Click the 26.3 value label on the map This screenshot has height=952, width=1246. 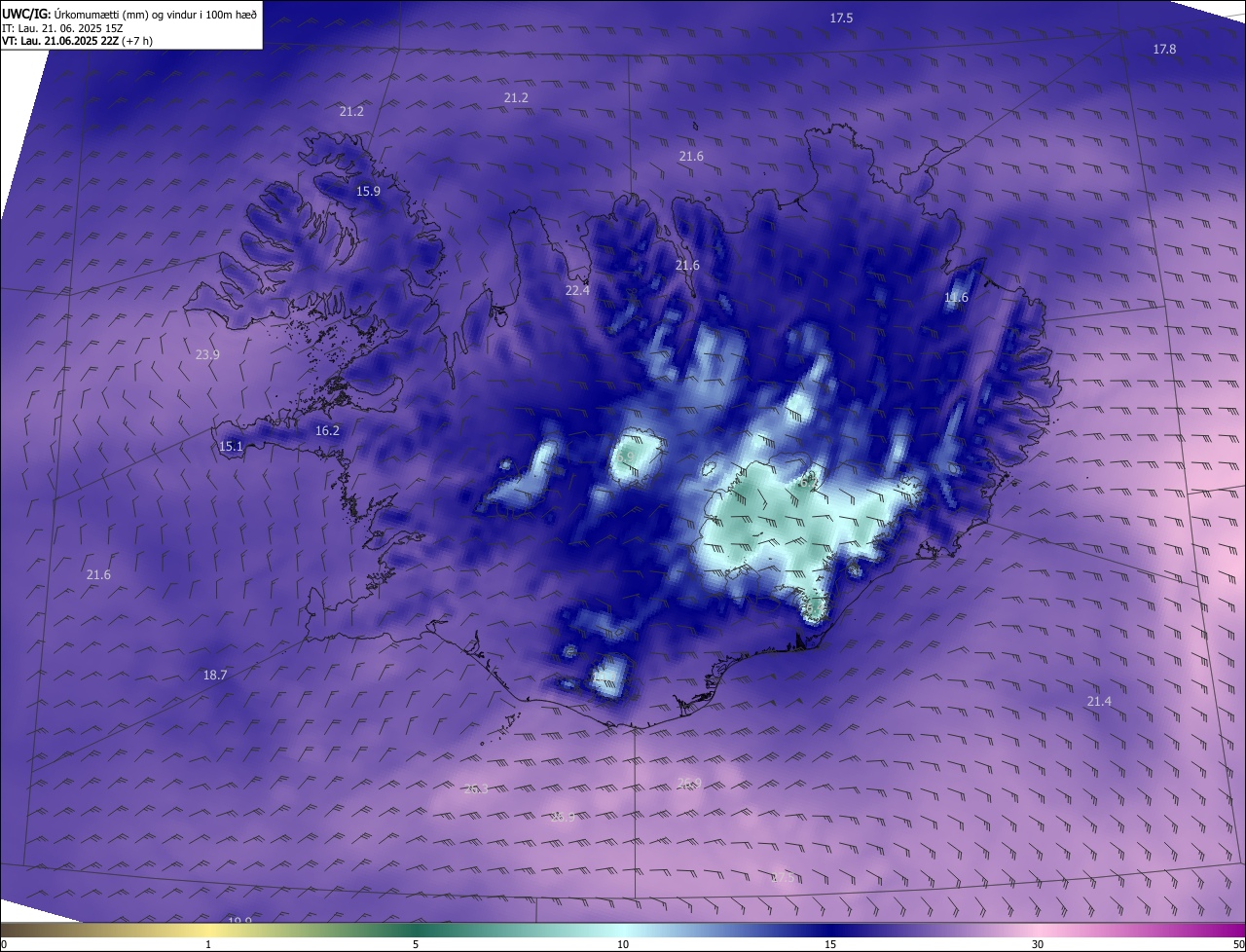point(475,789)
